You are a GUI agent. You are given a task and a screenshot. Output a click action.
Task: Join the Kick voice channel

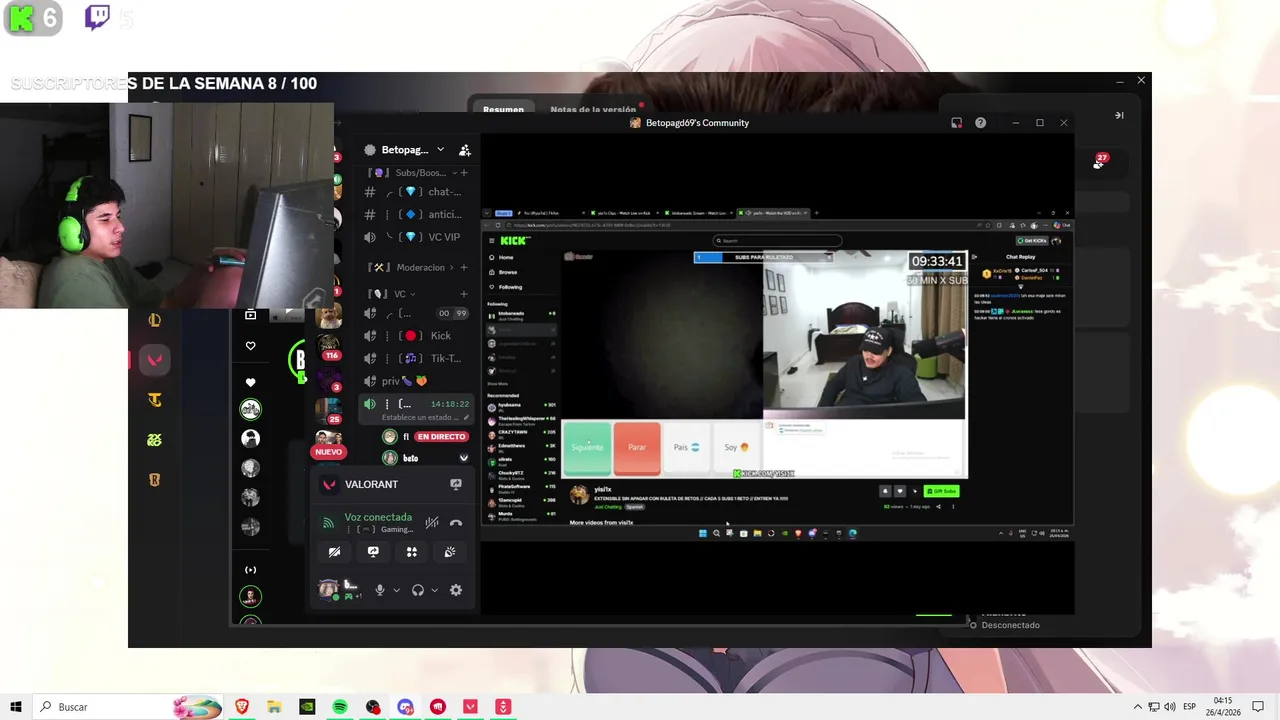(414, 336)
